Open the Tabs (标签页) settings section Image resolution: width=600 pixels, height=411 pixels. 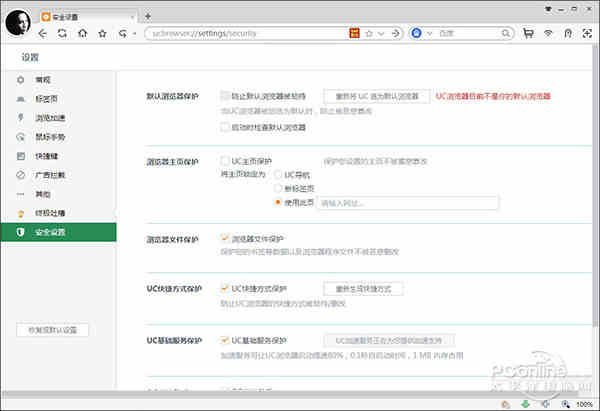(x=58, y=99)
